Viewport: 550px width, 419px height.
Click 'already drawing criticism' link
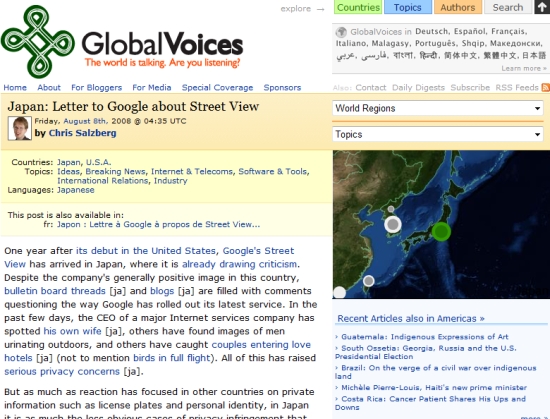[x=239, y=264]
